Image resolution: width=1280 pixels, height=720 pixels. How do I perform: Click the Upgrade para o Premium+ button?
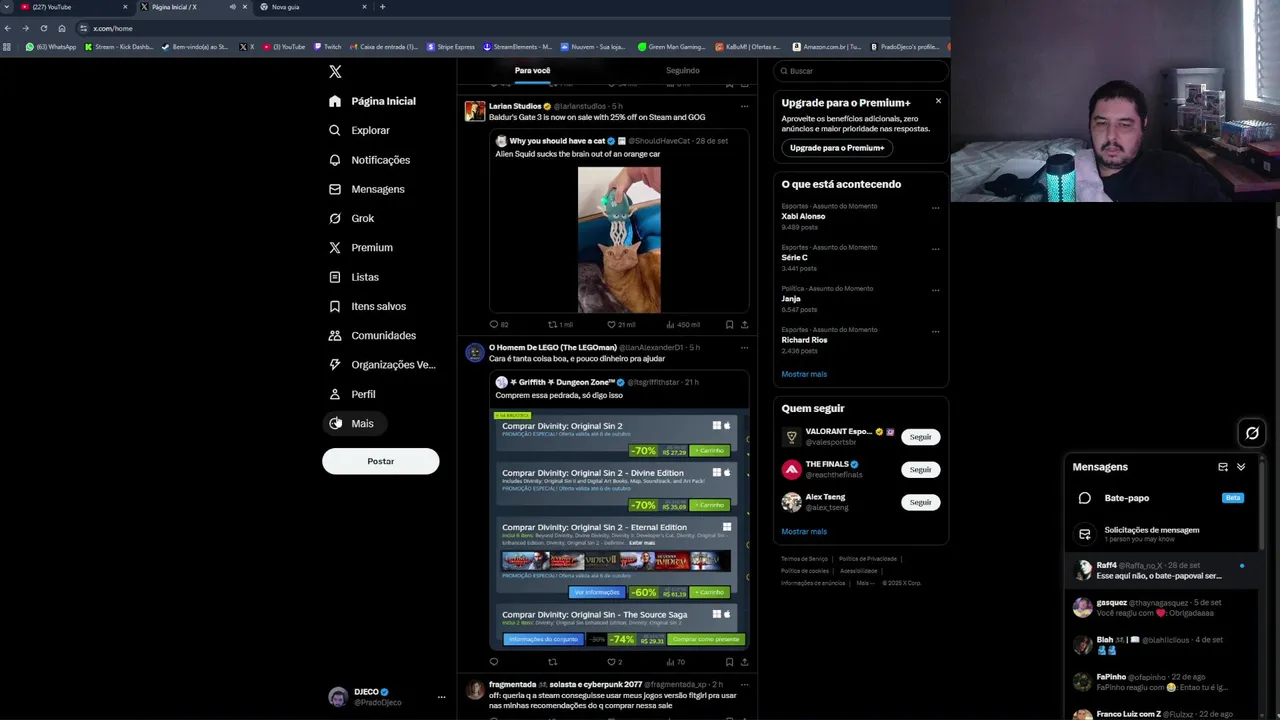coord(837,148)
